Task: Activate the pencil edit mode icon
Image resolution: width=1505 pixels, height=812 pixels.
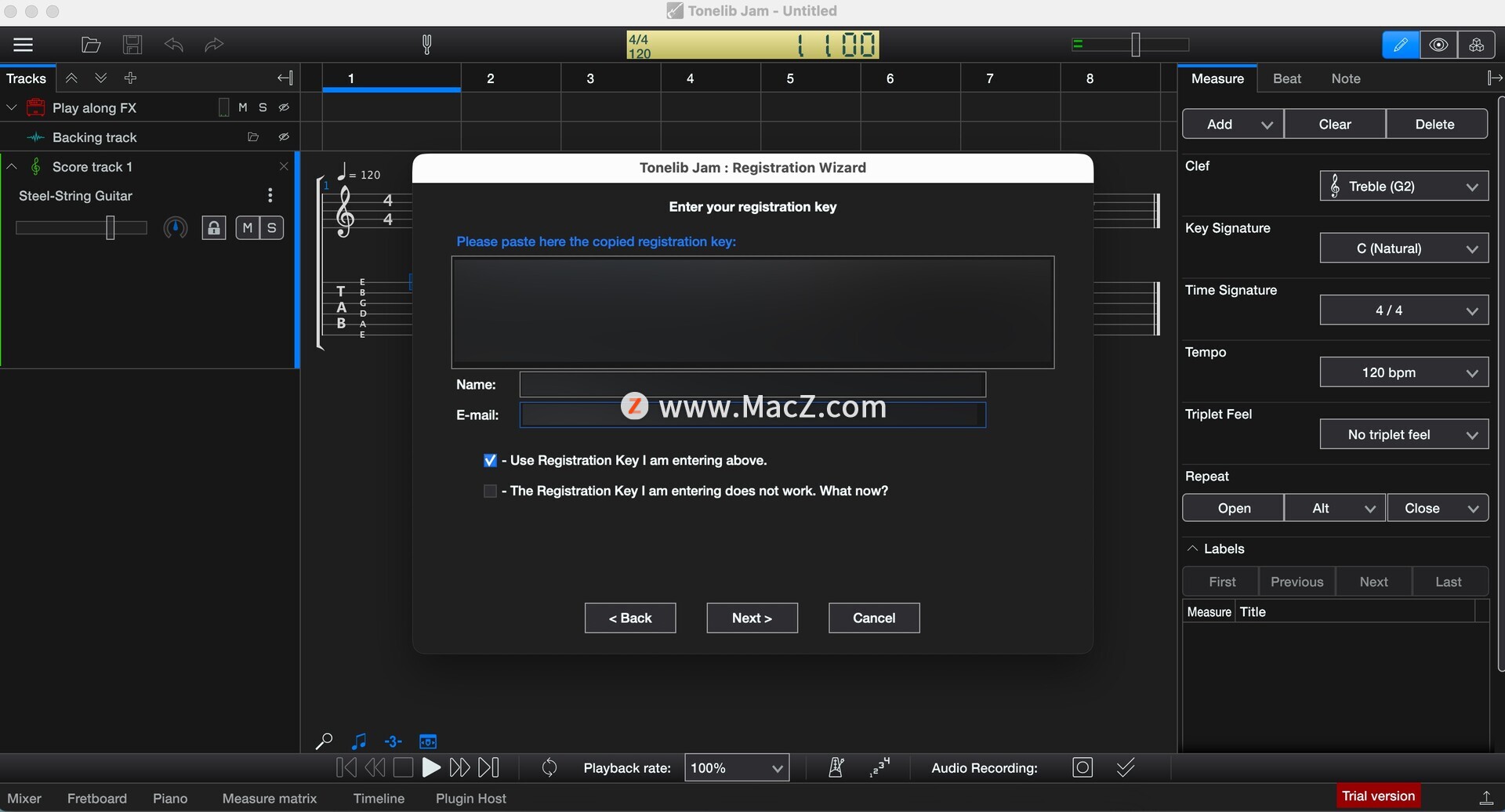Action: (1400, 45)
